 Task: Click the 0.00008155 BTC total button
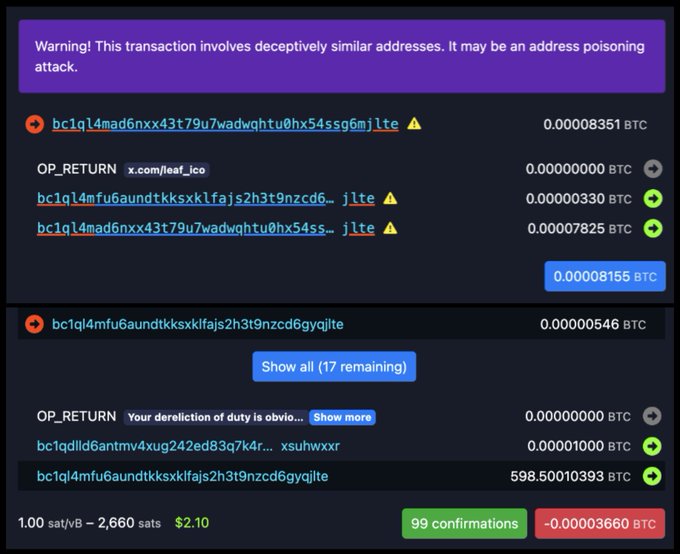point(605,276)
